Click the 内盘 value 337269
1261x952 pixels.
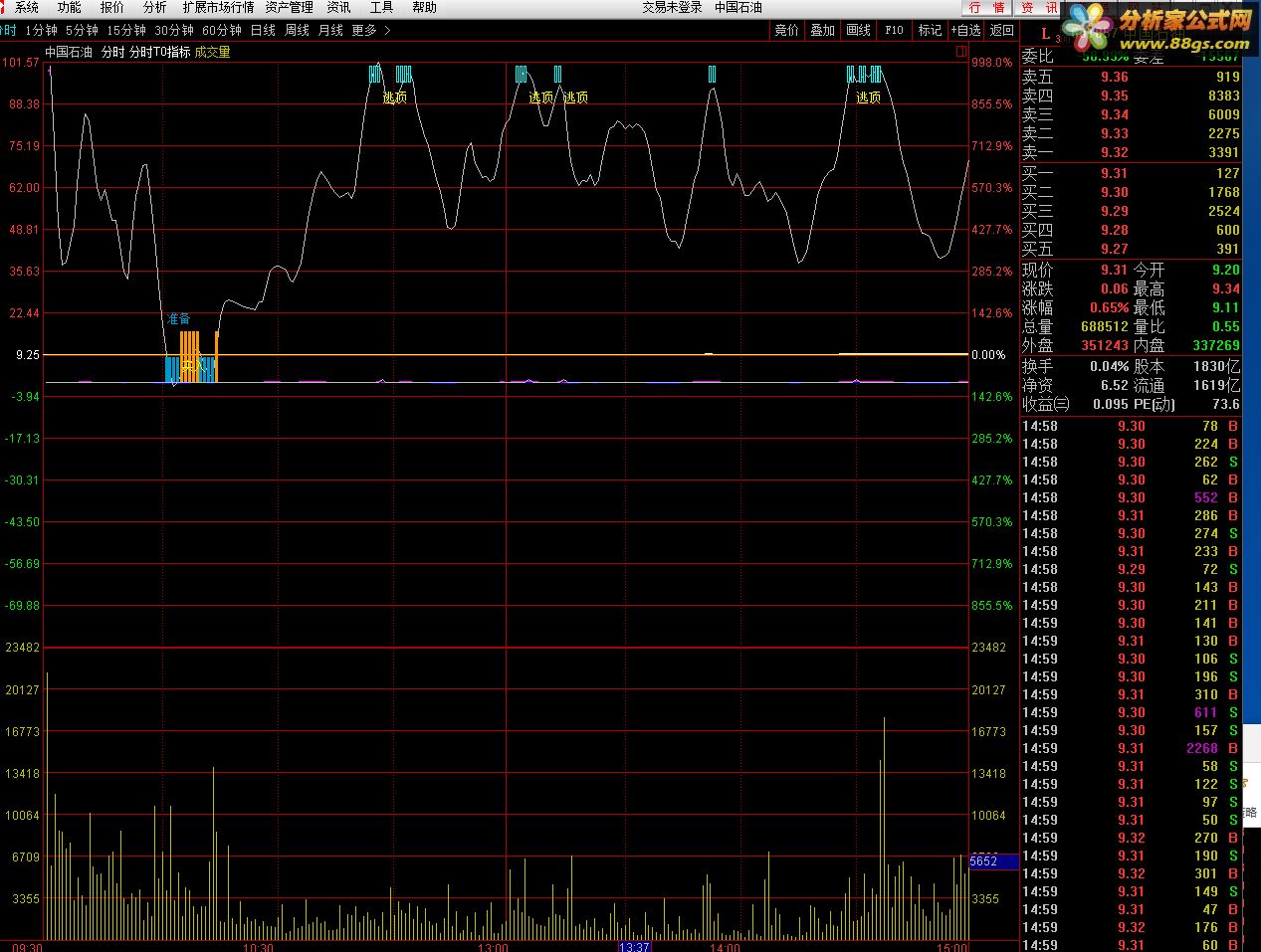pyautogui.click(x=1216, y=345)
